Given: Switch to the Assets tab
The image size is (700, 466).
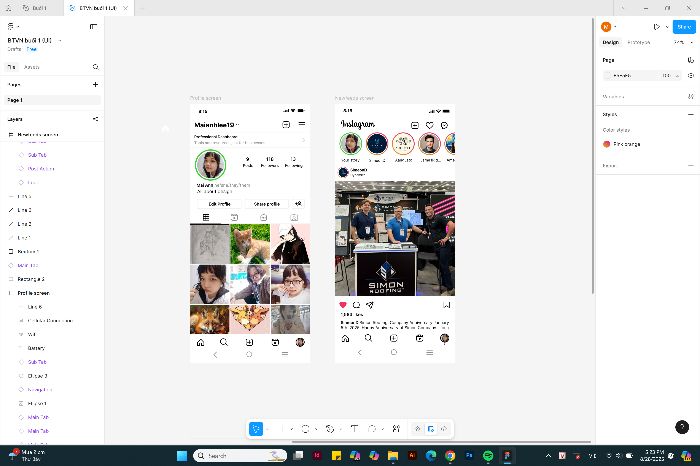Looking at the screenshot, I should pyautogui.click(x=31, y=67).
